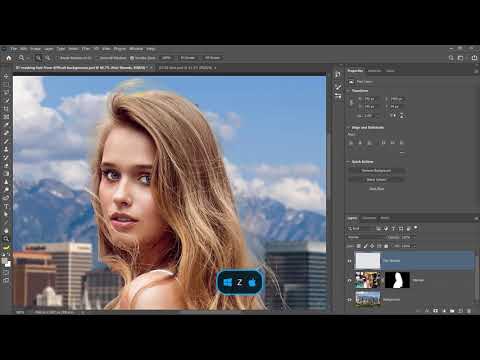
Task: Open the Image menu
Action: click(x=35, y=49)
